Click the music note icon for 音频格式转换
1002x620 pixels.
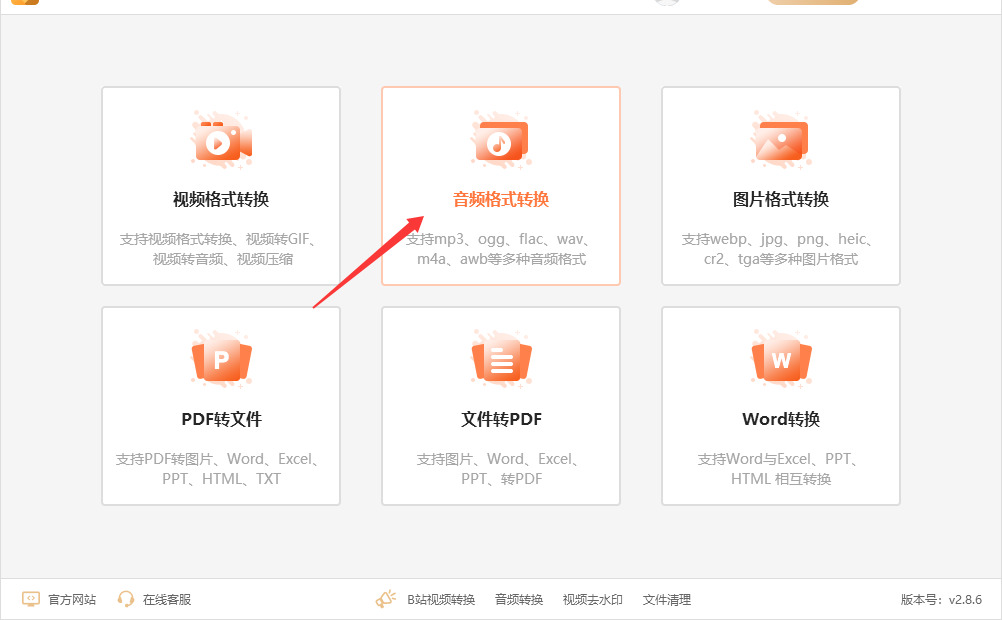[x=501, y=141]
